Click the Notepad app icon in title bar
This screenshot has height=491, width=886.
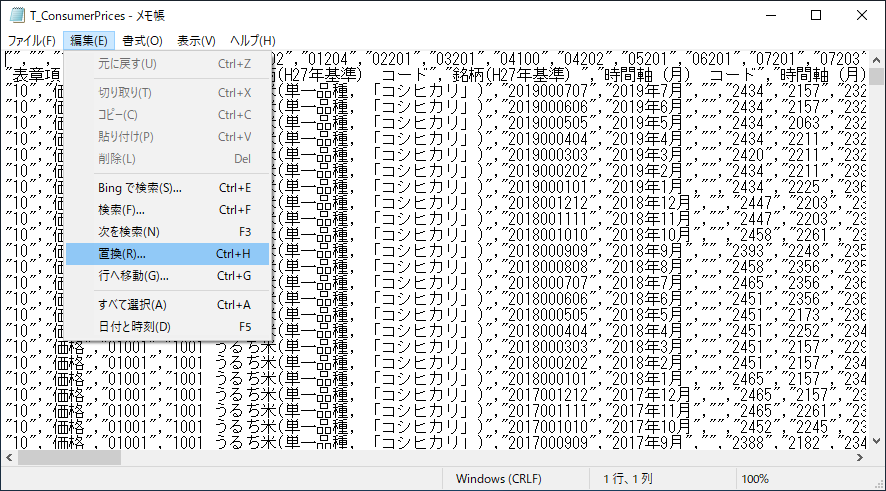[16, 15]
